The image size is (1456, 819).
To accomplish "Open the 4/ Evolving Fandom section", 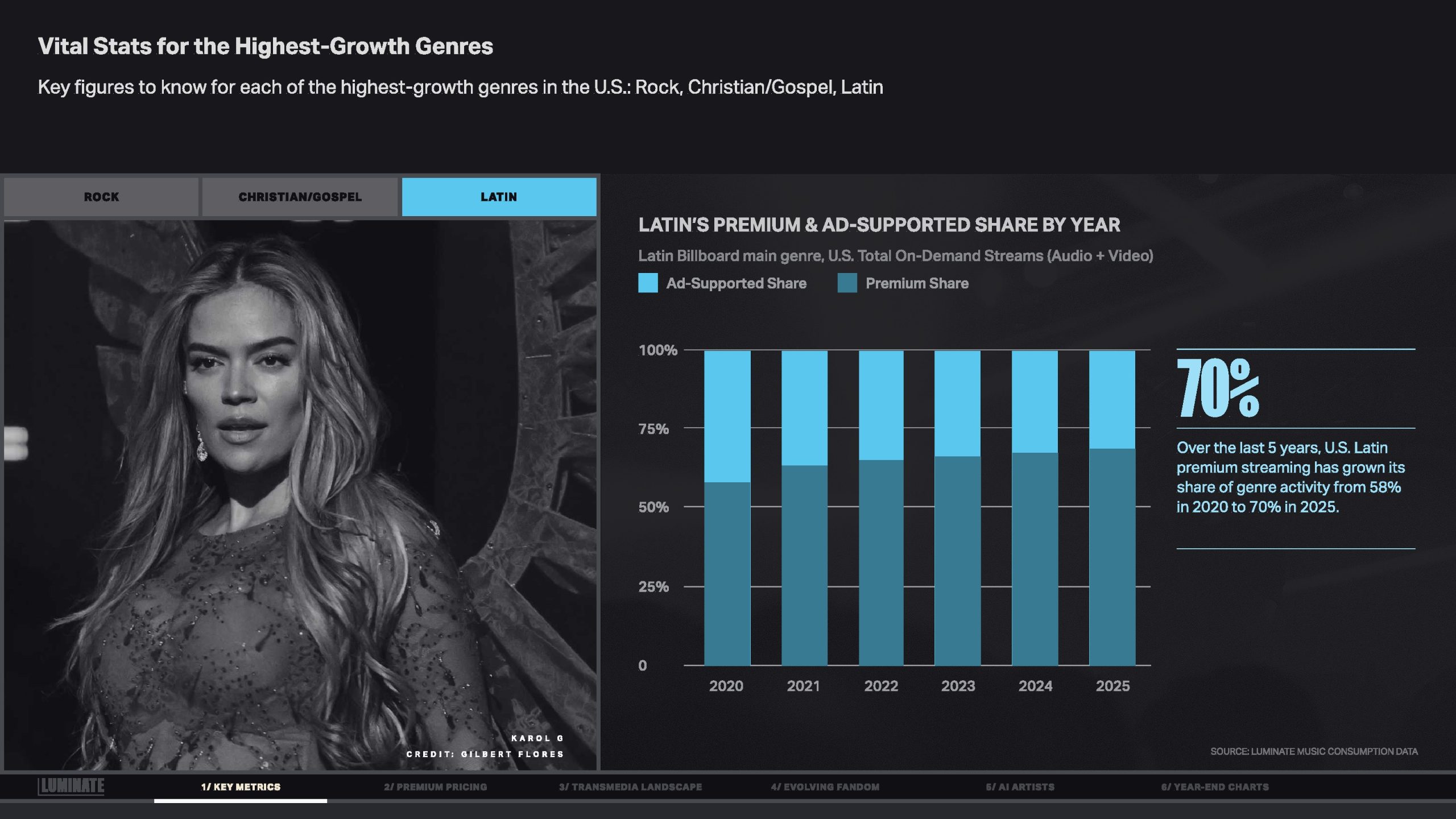I will click(825, 787).
